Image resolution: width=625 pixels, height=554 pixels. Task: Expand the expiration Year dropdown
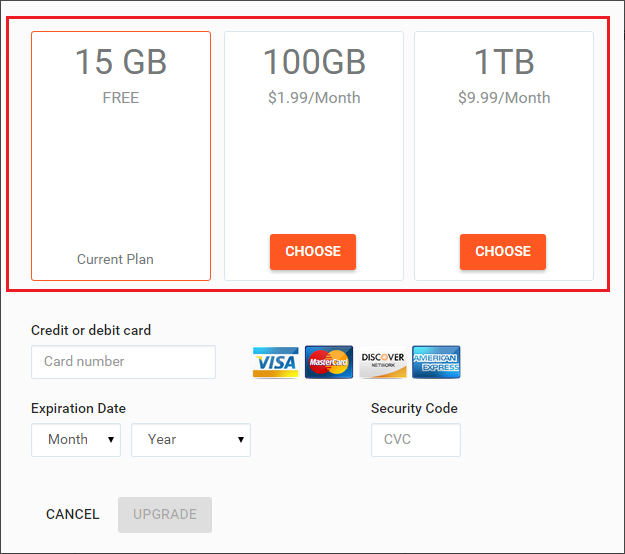[191, 440]
